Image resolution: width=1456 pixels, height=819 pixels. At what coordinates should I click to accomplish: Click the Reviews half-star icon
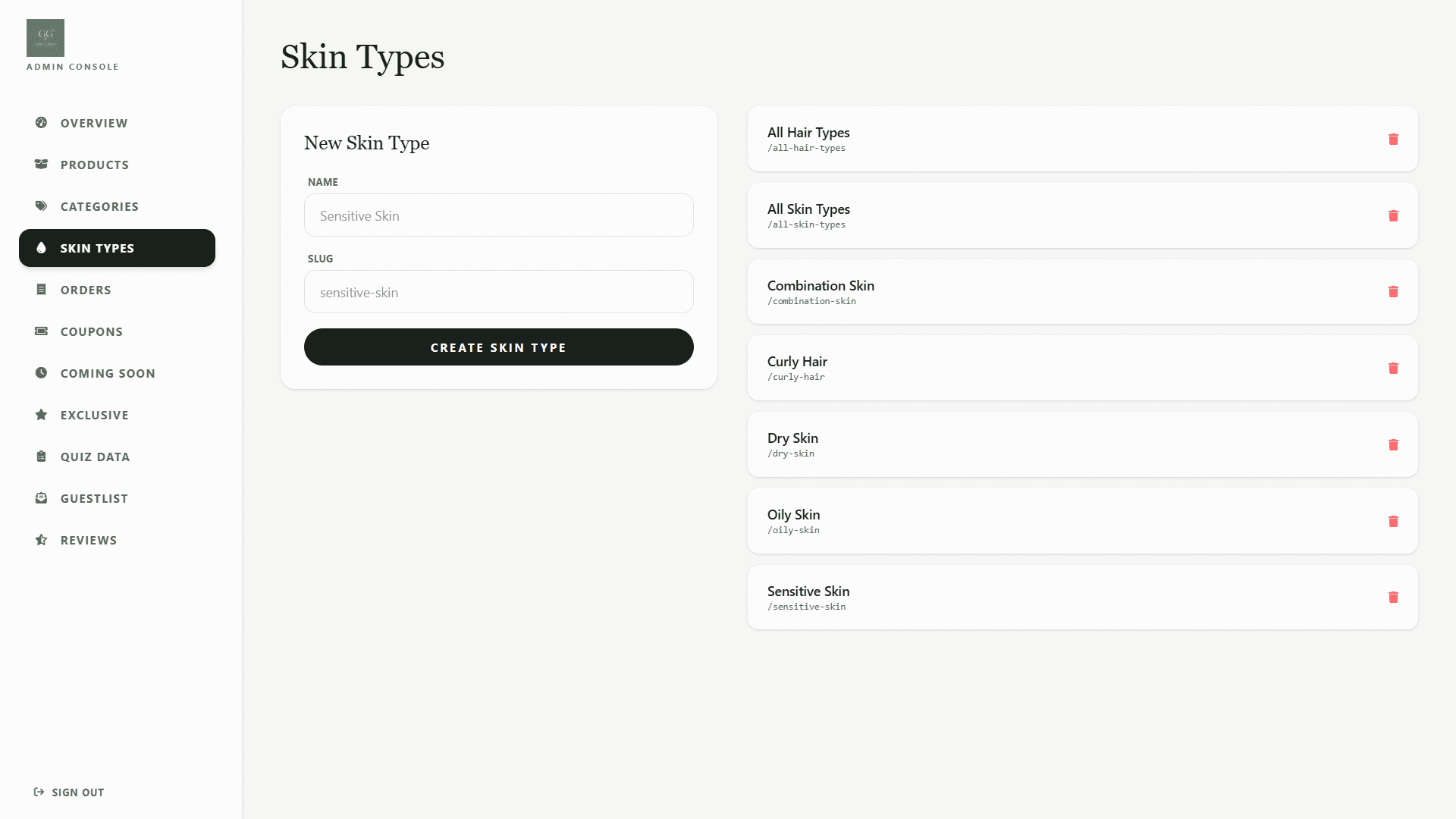[41, 539]
